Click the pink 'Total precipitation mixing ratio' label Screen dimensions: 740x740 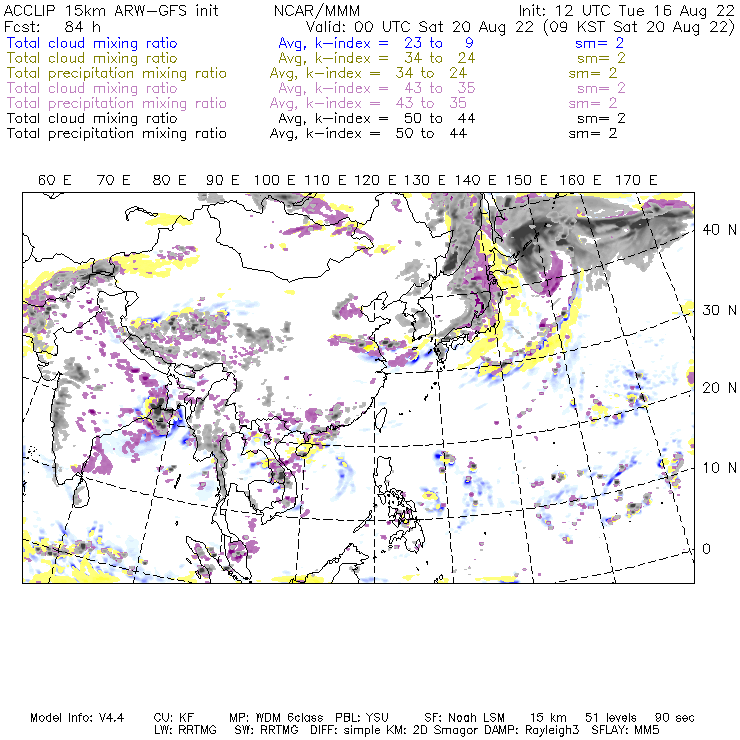point(117,103)
